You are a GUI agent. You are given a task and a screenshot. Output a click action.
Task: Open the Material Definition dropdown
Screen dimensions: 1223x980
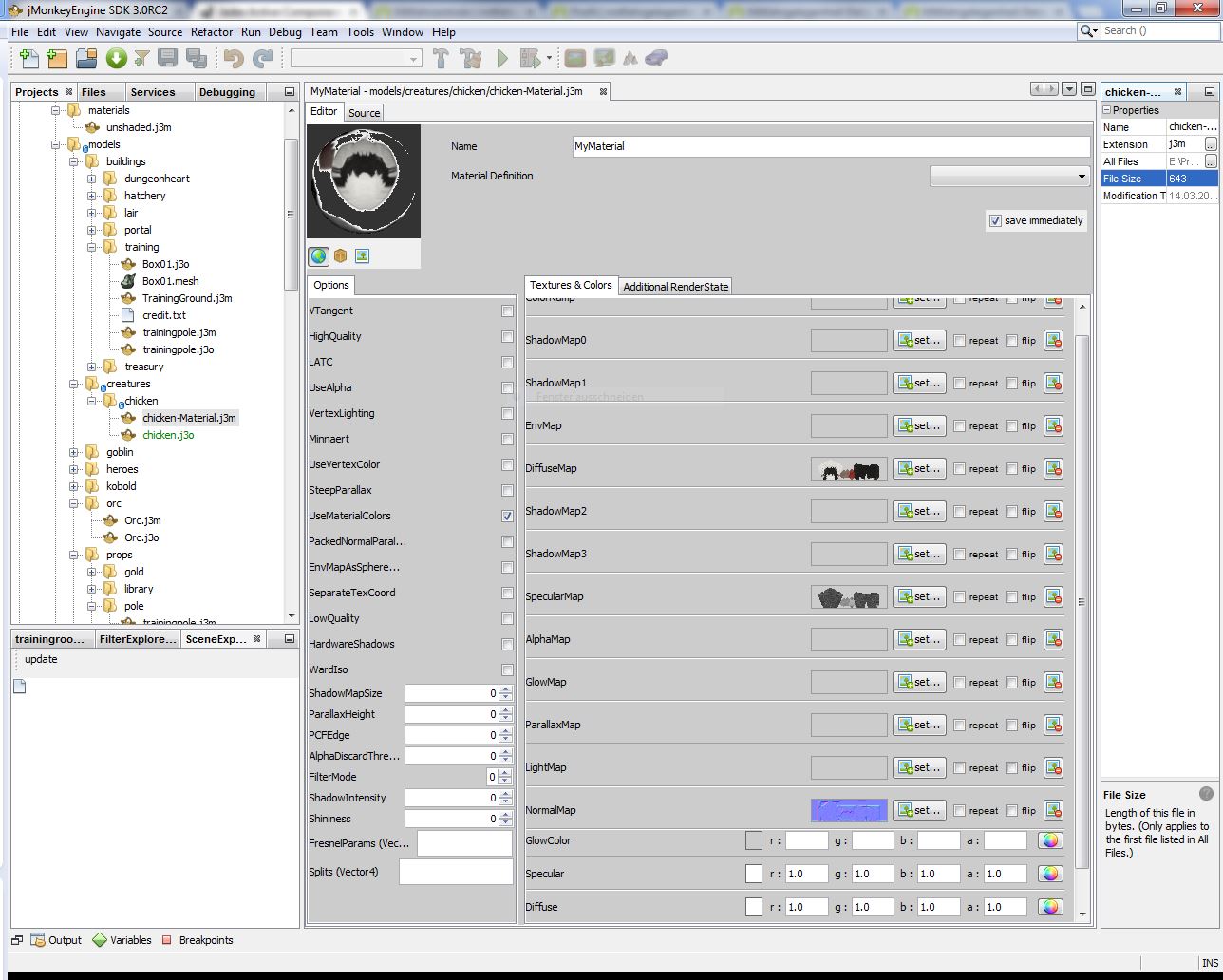1008,177
